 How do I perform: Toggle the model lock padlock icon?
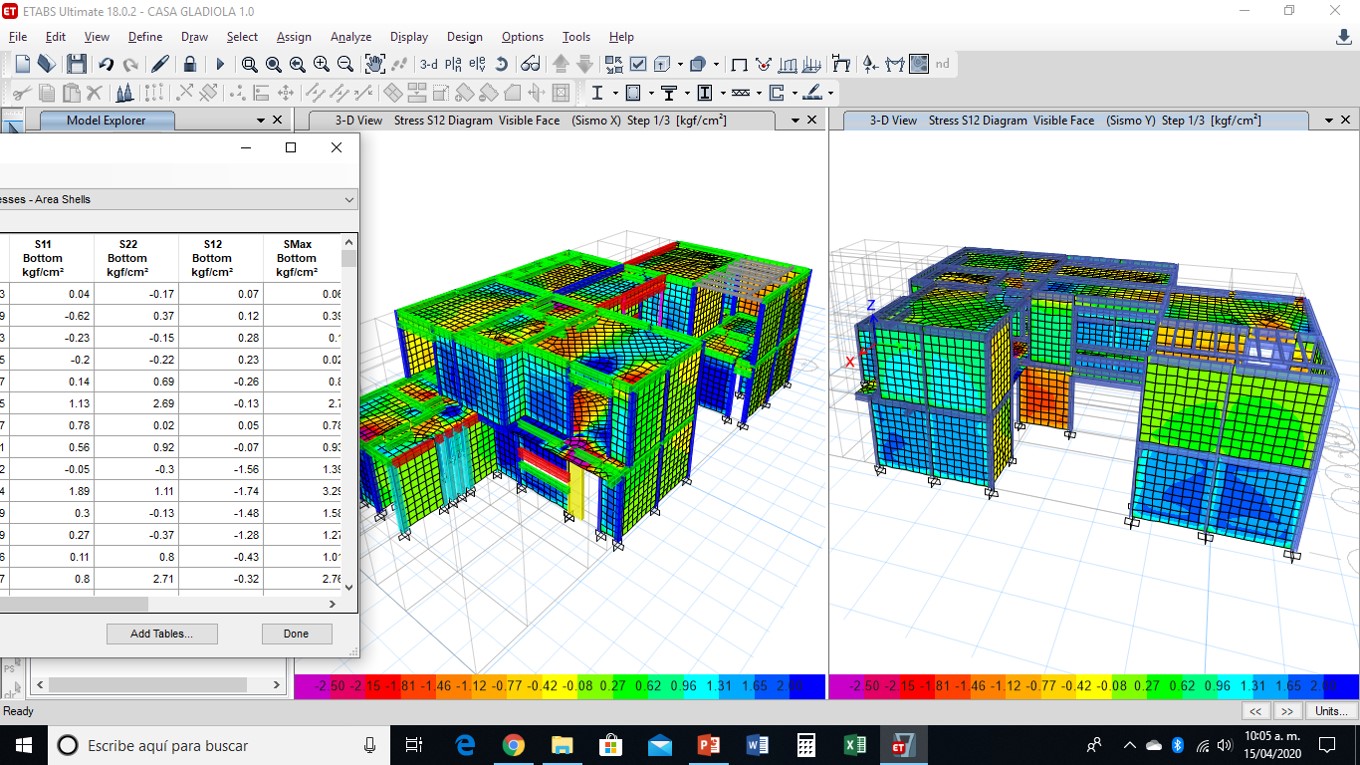tap(190, 64)
